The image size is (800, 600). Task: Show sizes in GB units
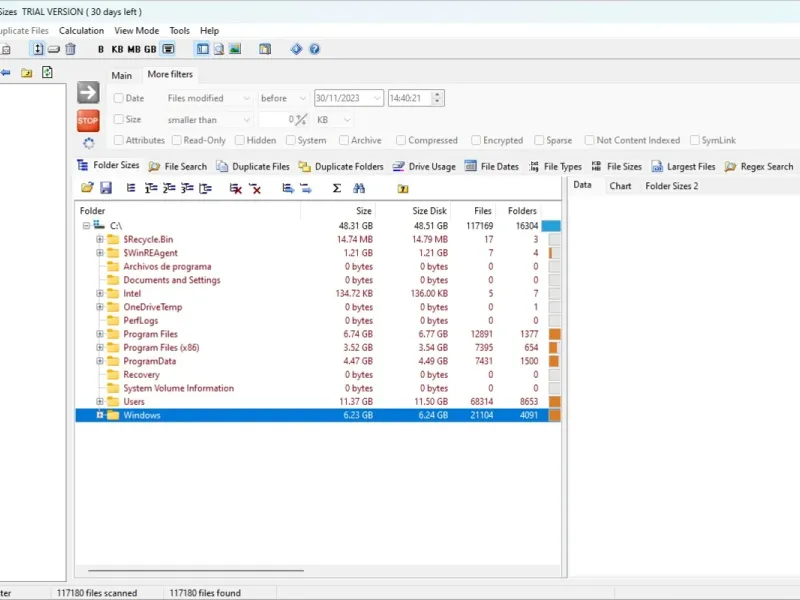point(150,49)
